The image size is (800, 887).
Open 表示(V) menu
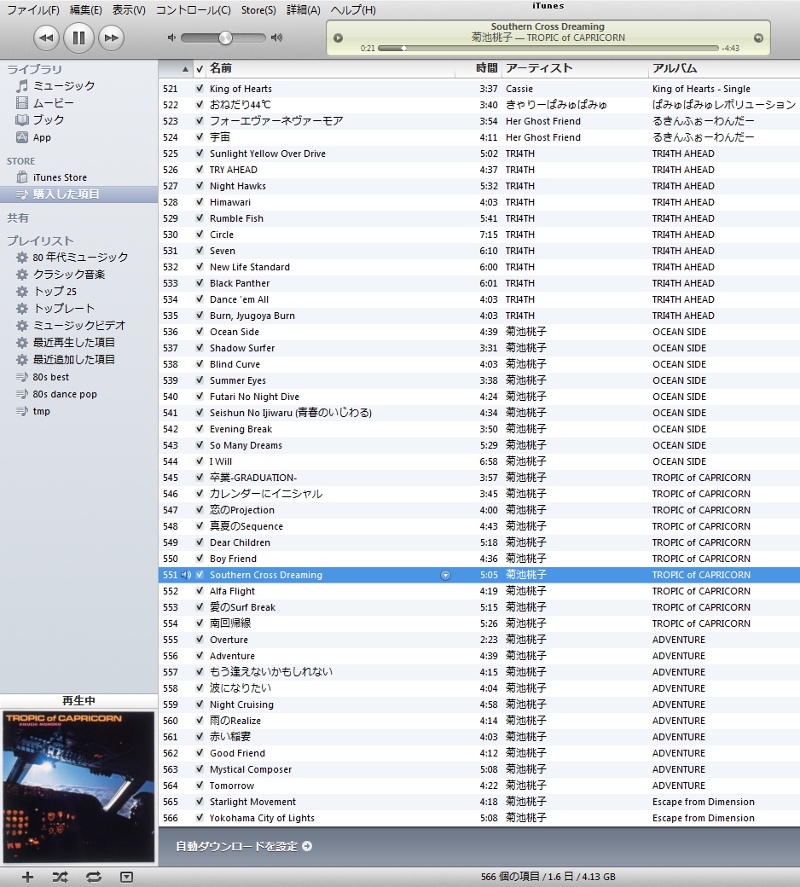point(128,10)
